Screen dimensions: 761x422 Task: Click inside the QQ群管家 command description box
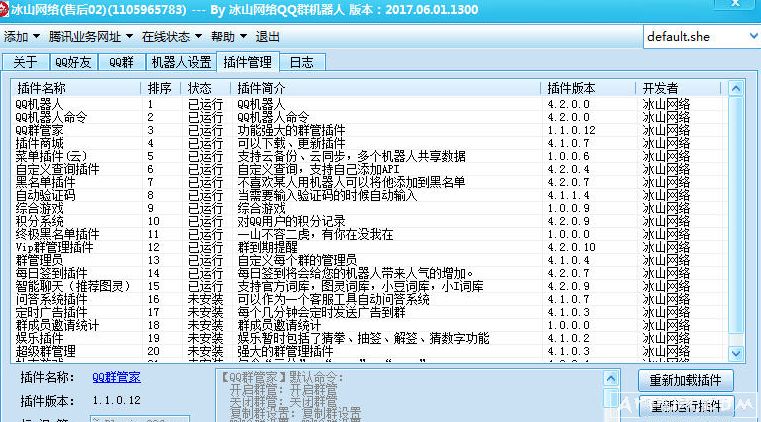[x=410, y=396]
